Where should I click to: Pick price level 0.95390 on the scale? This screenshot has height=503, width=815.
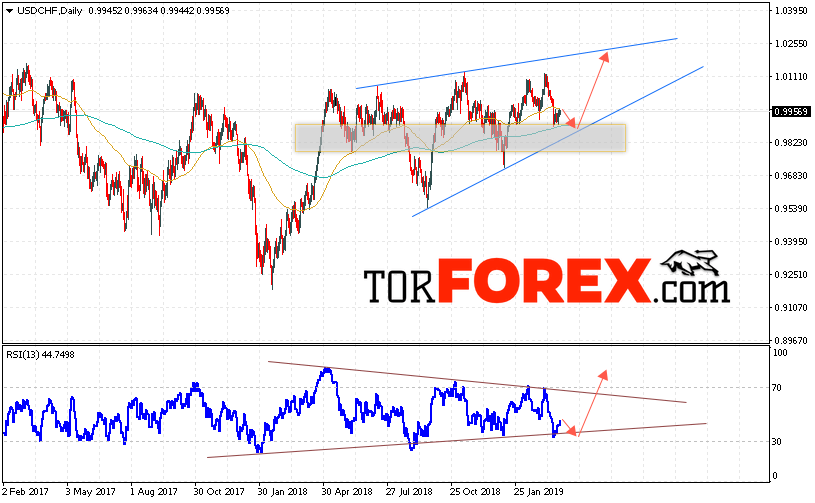[x=791, y=209]
